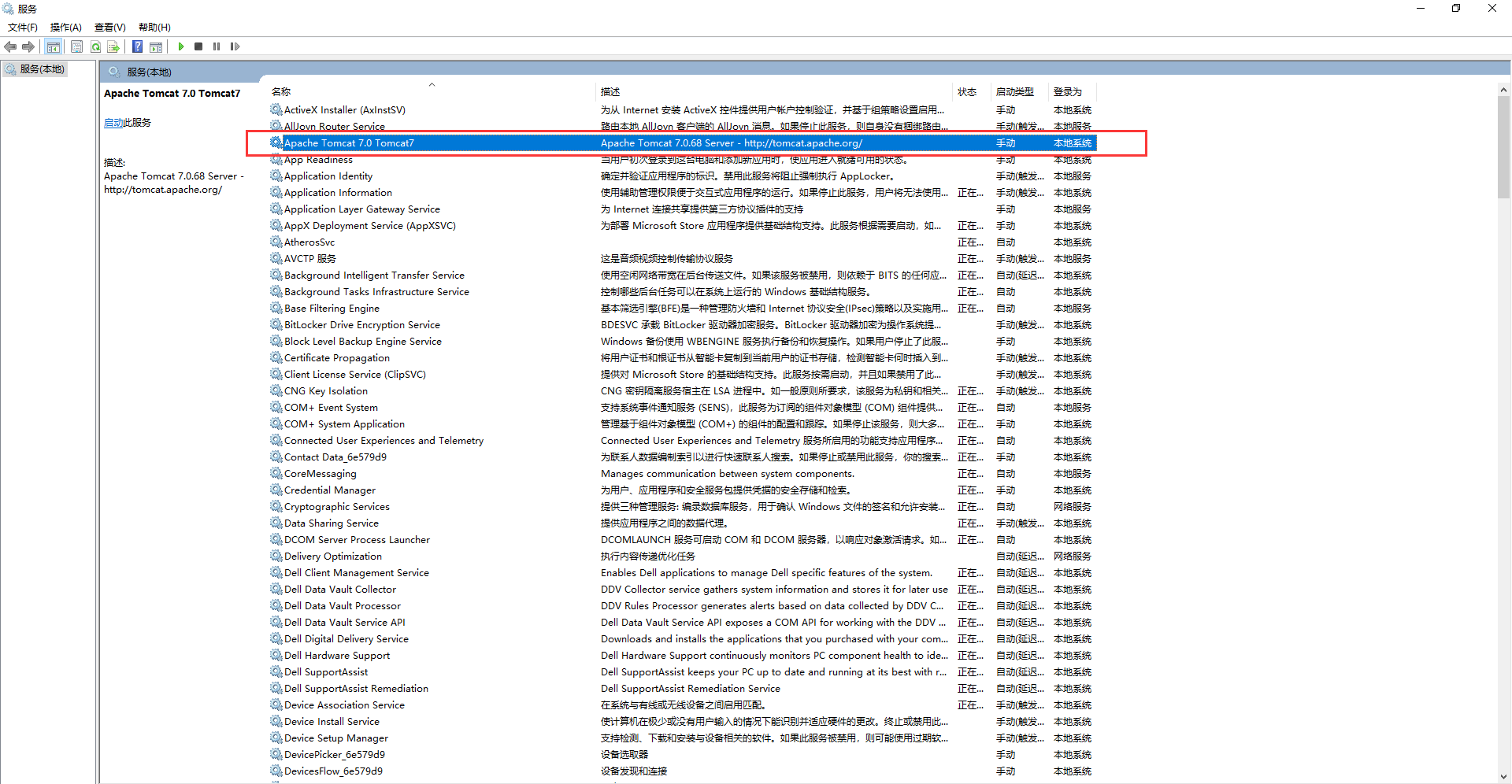Open the 文件(F) menu
The width and height of the screenshot is (1512, 784).
[x=23, y=28]
